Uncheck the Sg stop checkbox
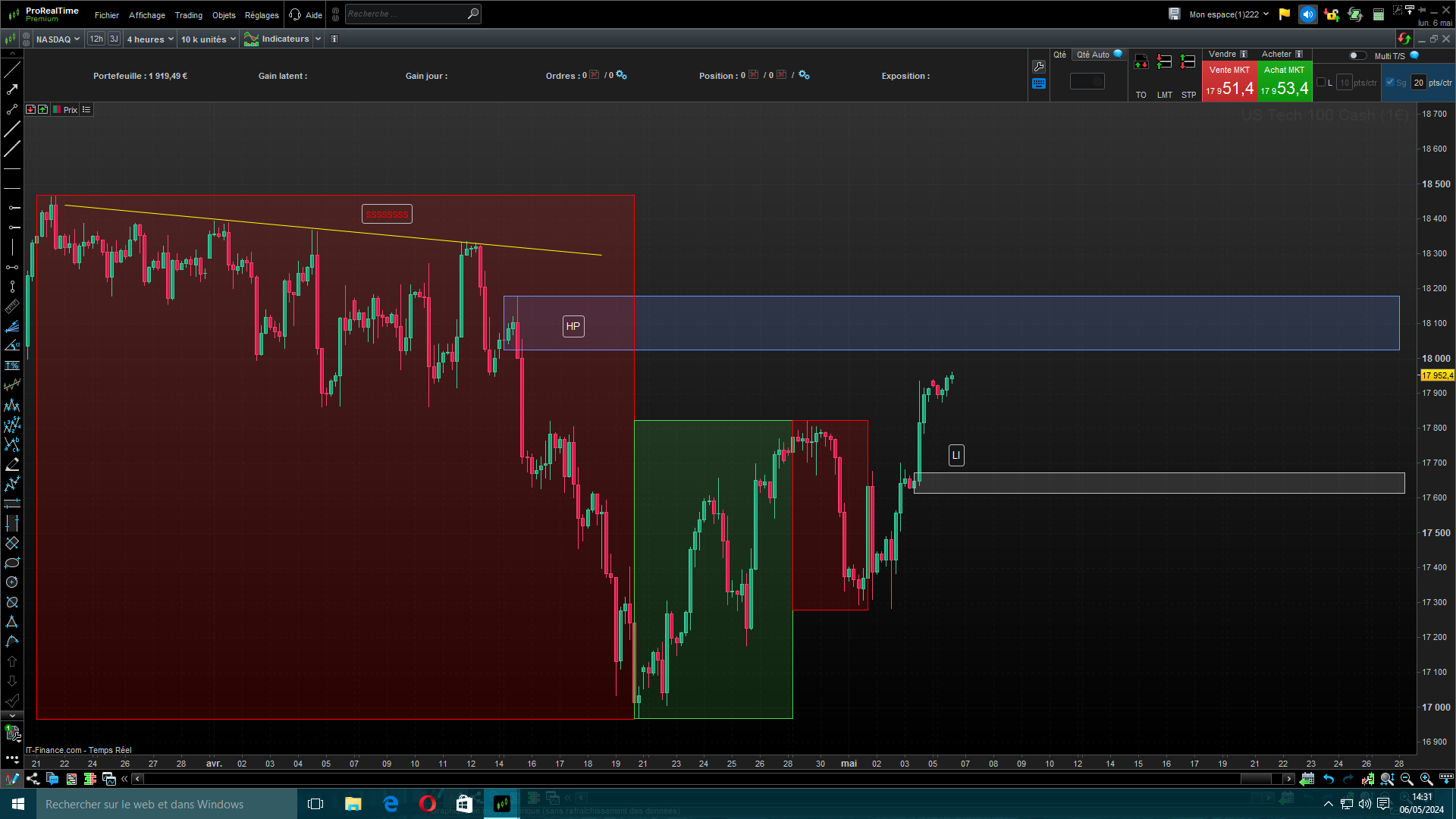This screenshot has width=1456, height=819. tap(1390, 83)
